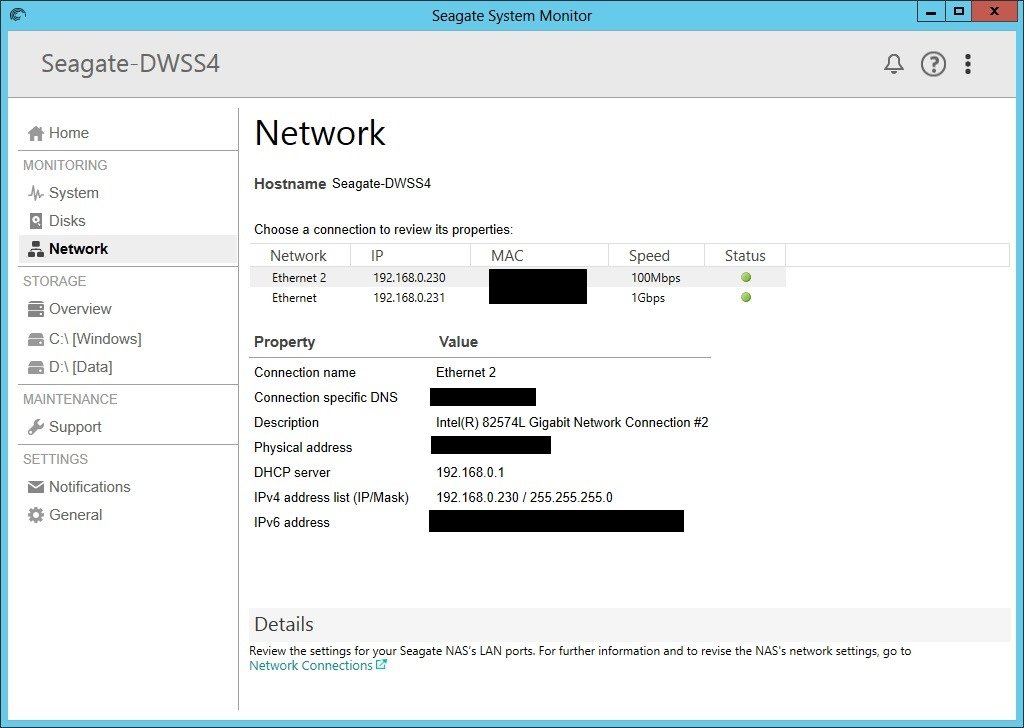Screen dimensions: 1024x728
Task: Click the Support wrench icon
Action: coord(36,427)
